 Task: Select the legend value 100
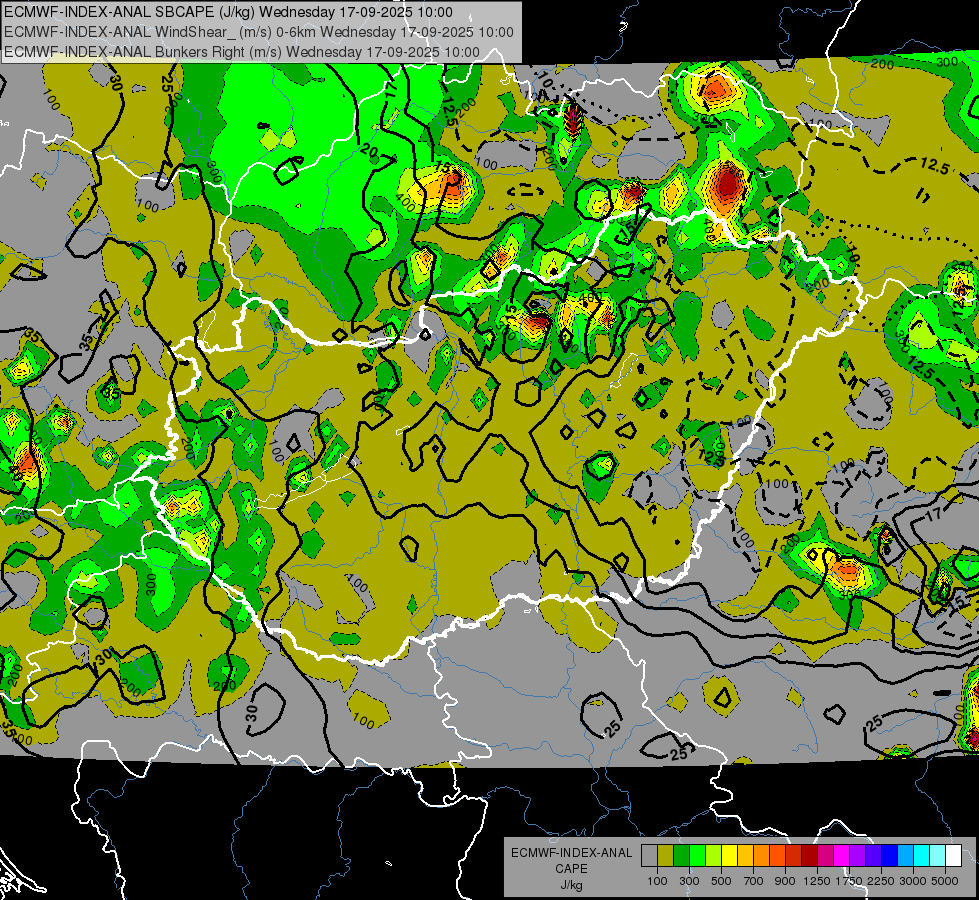[x=657, y=881]
